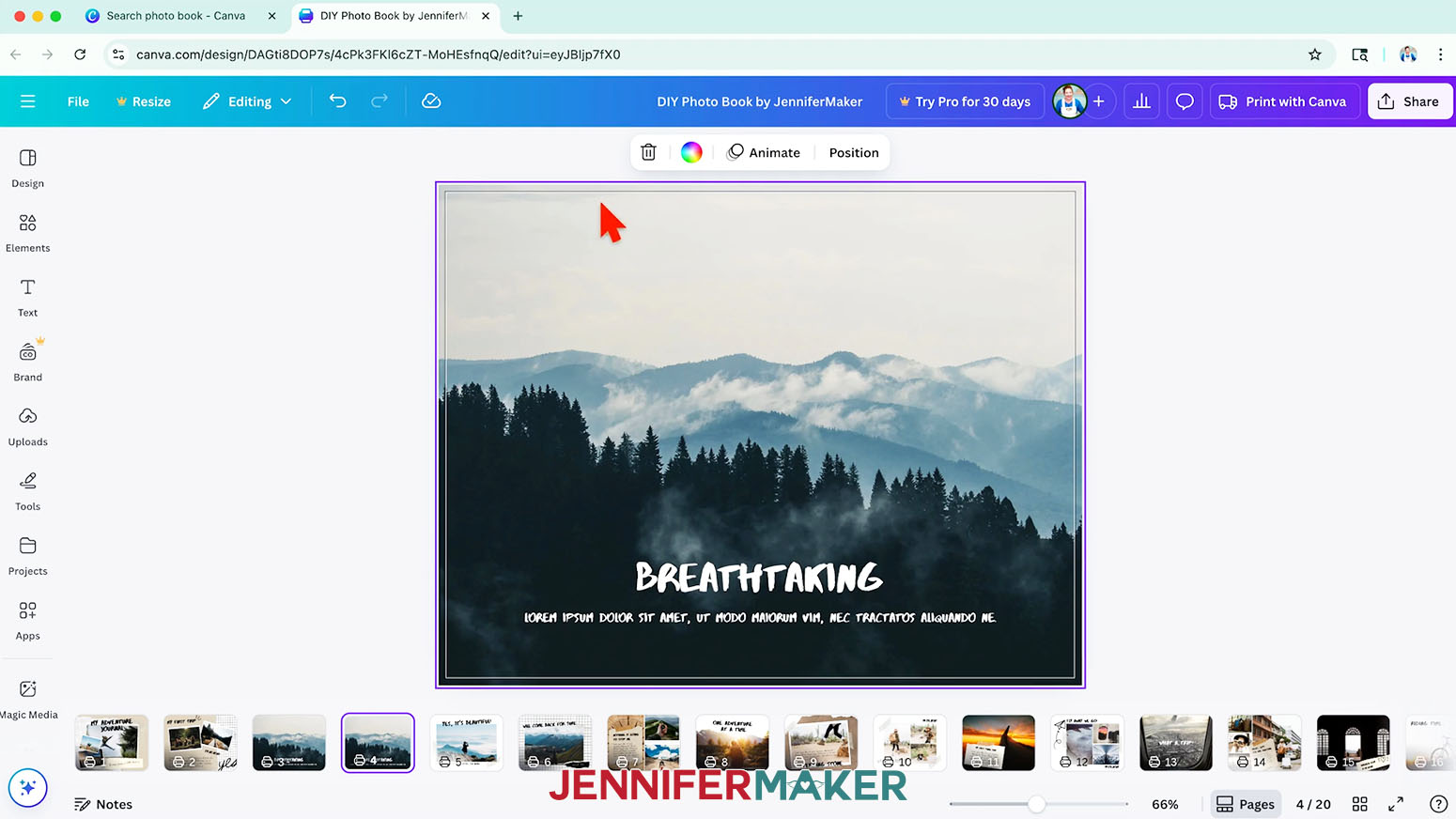Select page 13 thumbnail
Viewport: 1456px width, 819px height.
pos(1176,743)
